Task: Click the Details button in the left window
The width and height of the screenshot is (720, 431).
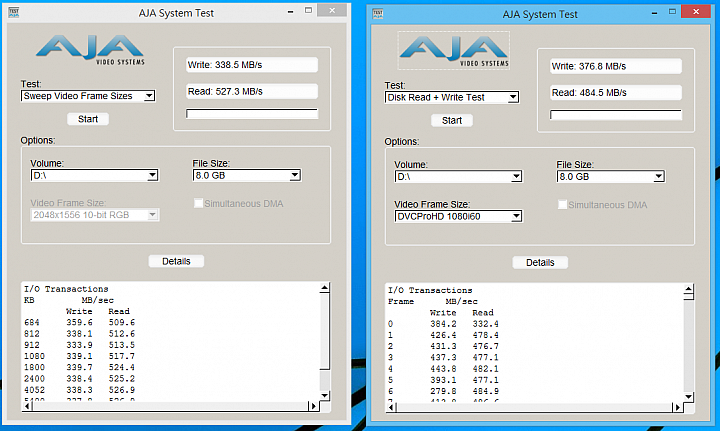Action: 176,261
